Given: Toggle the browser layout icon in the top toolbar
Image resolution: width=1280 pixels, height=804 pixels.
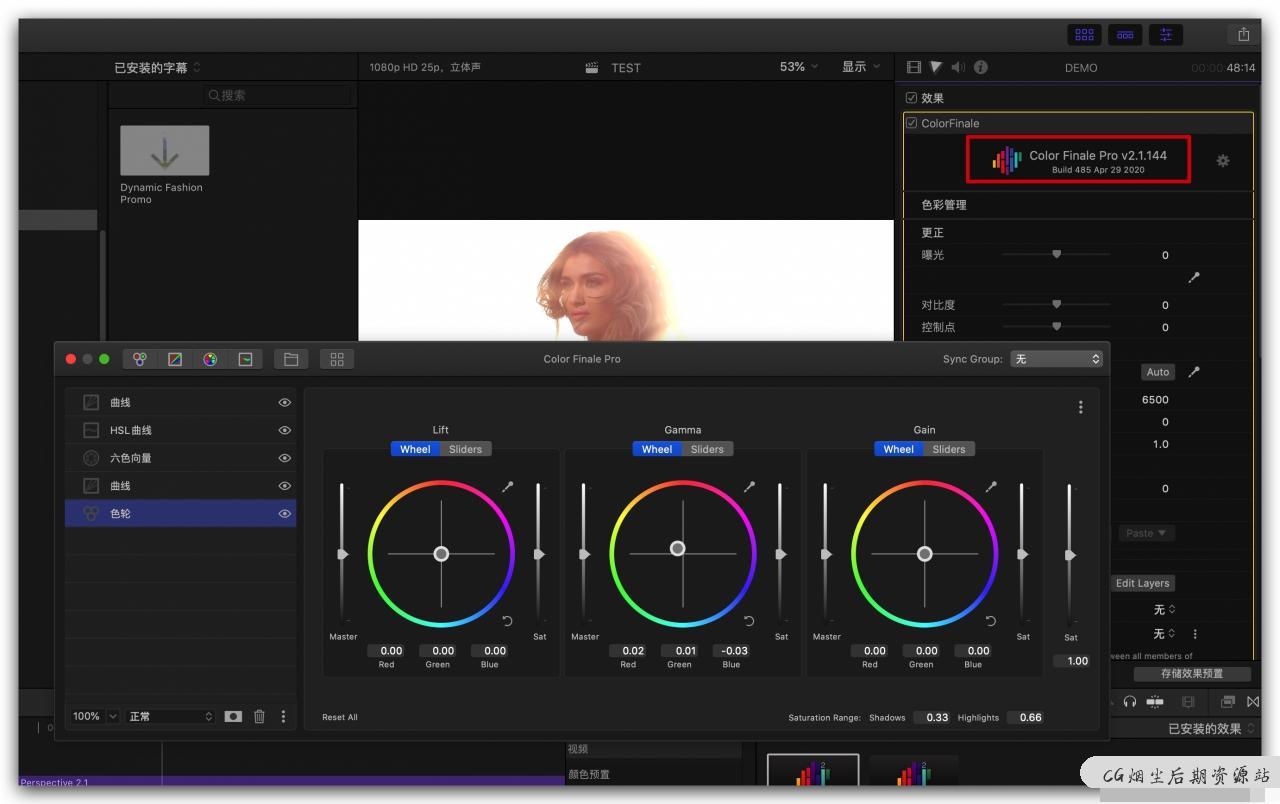Looking at the screenshot, I should [x=1084, y=34].
